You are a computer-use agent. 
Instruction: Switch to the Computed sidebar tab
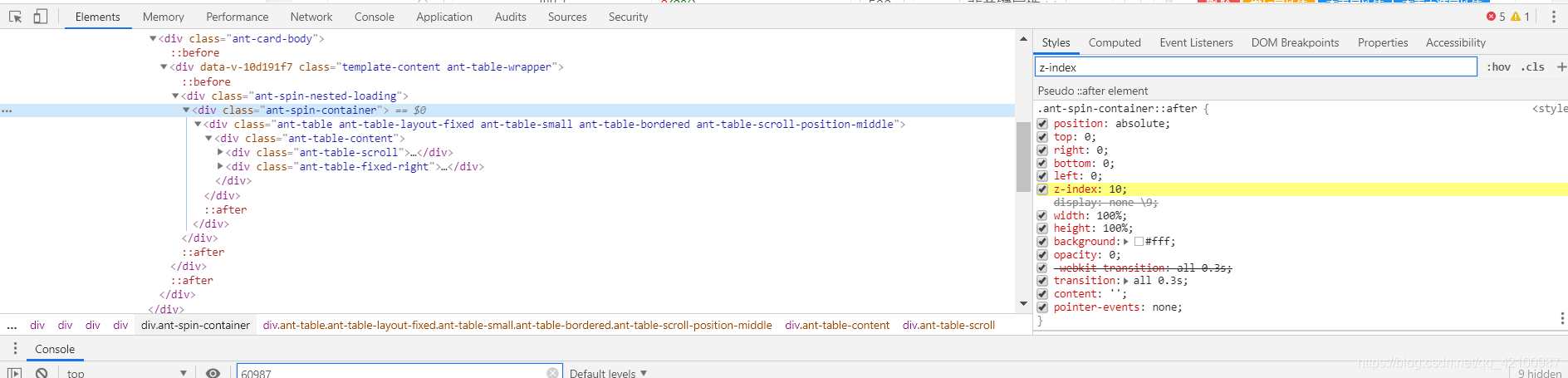click(x=1115, y=42)
